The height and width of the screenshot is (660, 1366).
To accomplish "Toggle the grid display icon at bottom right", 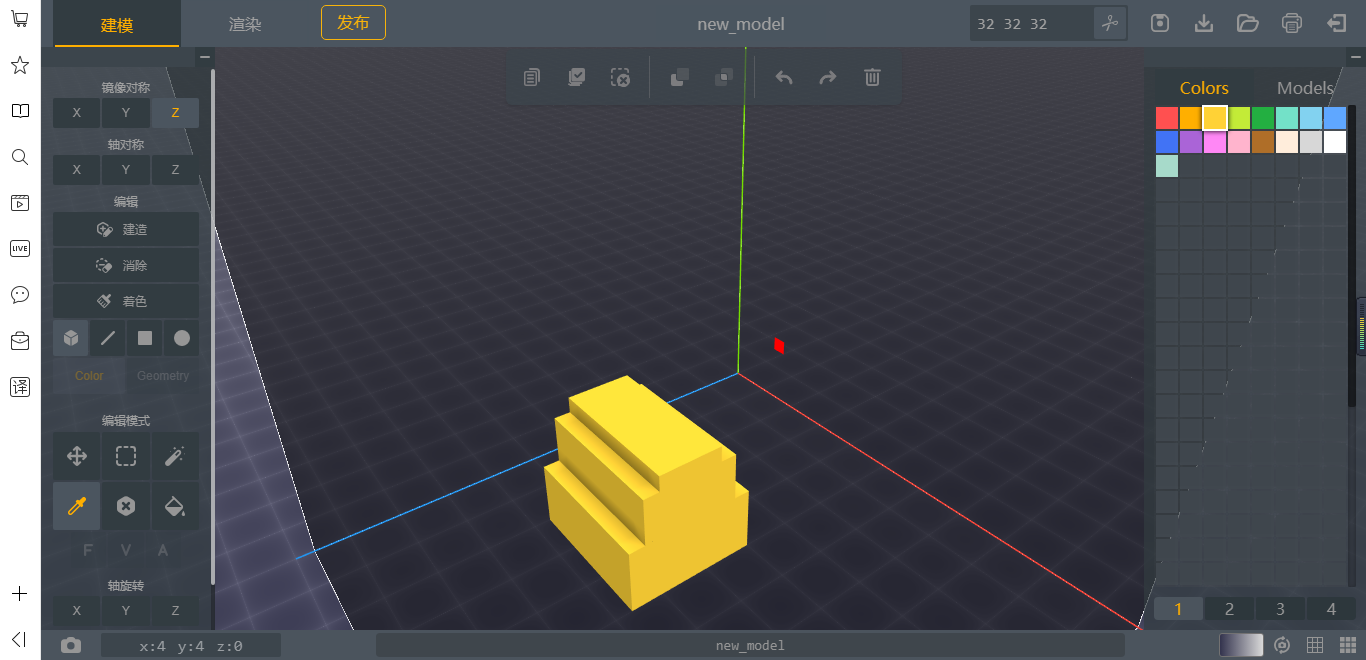I will (x=1315, y=645).
